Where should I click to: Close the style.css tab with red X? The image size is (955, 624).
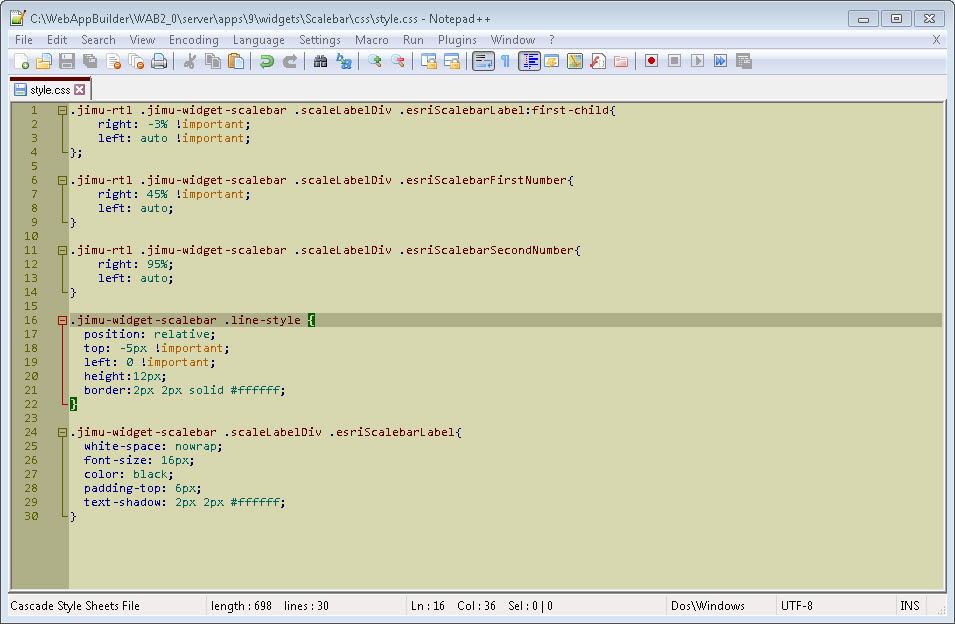pos(80,90)
